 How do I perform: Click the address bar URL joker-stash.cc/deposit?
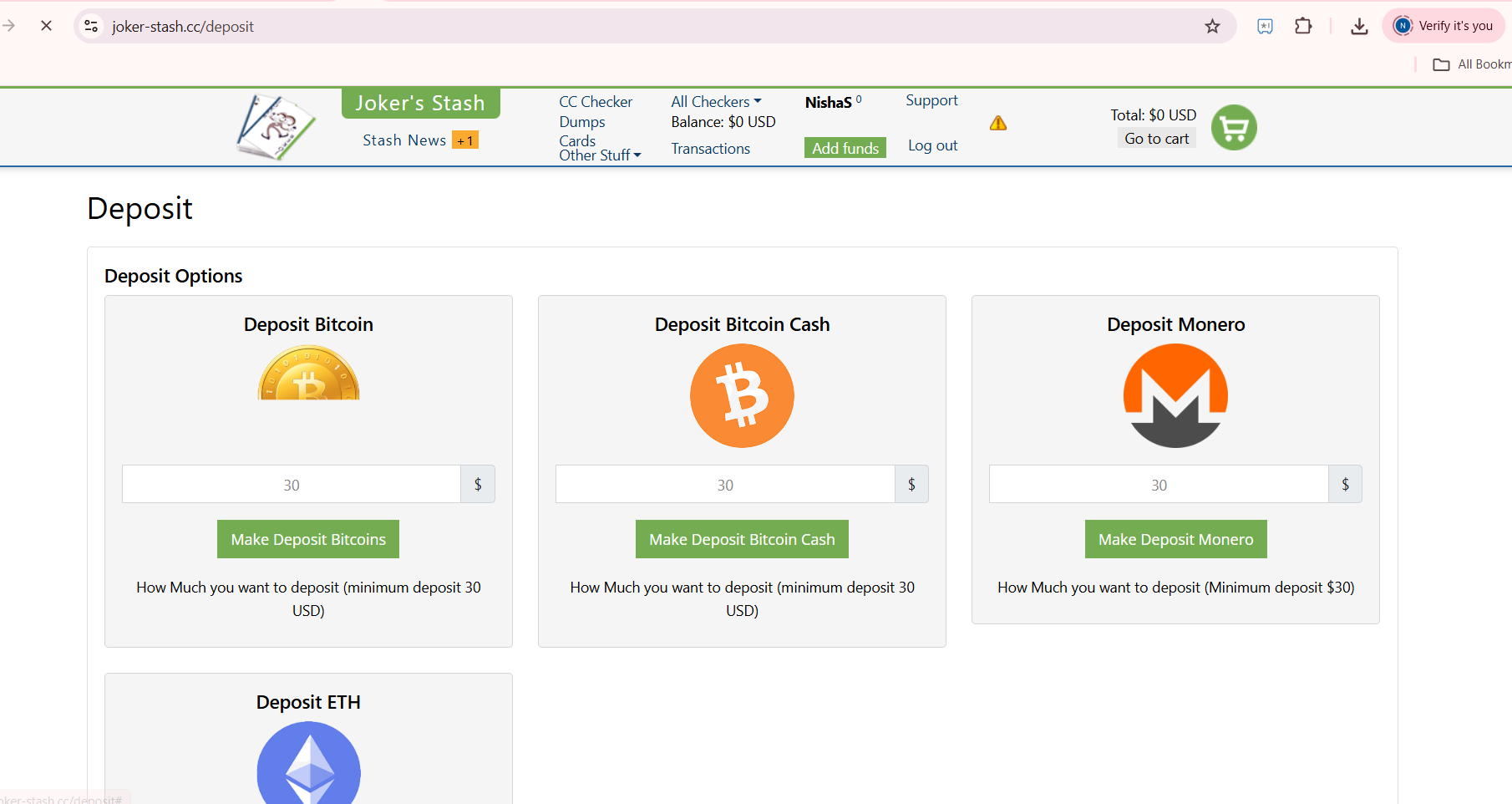[183, 27]
